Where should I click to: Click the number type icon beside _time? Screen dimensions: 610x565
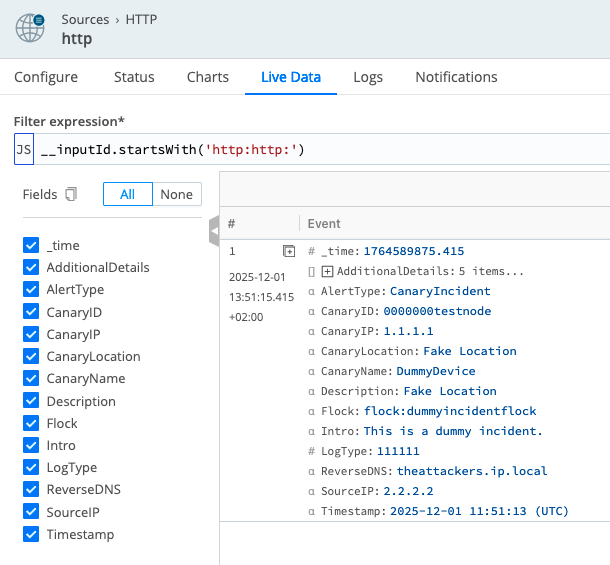click(x=312, y=251)
